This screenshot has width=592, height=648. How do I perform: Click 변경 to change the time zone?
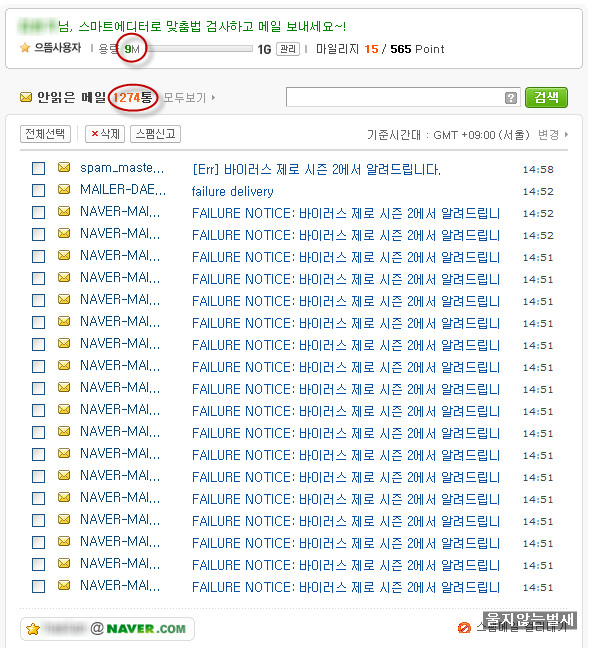click(x=553, y=135)
